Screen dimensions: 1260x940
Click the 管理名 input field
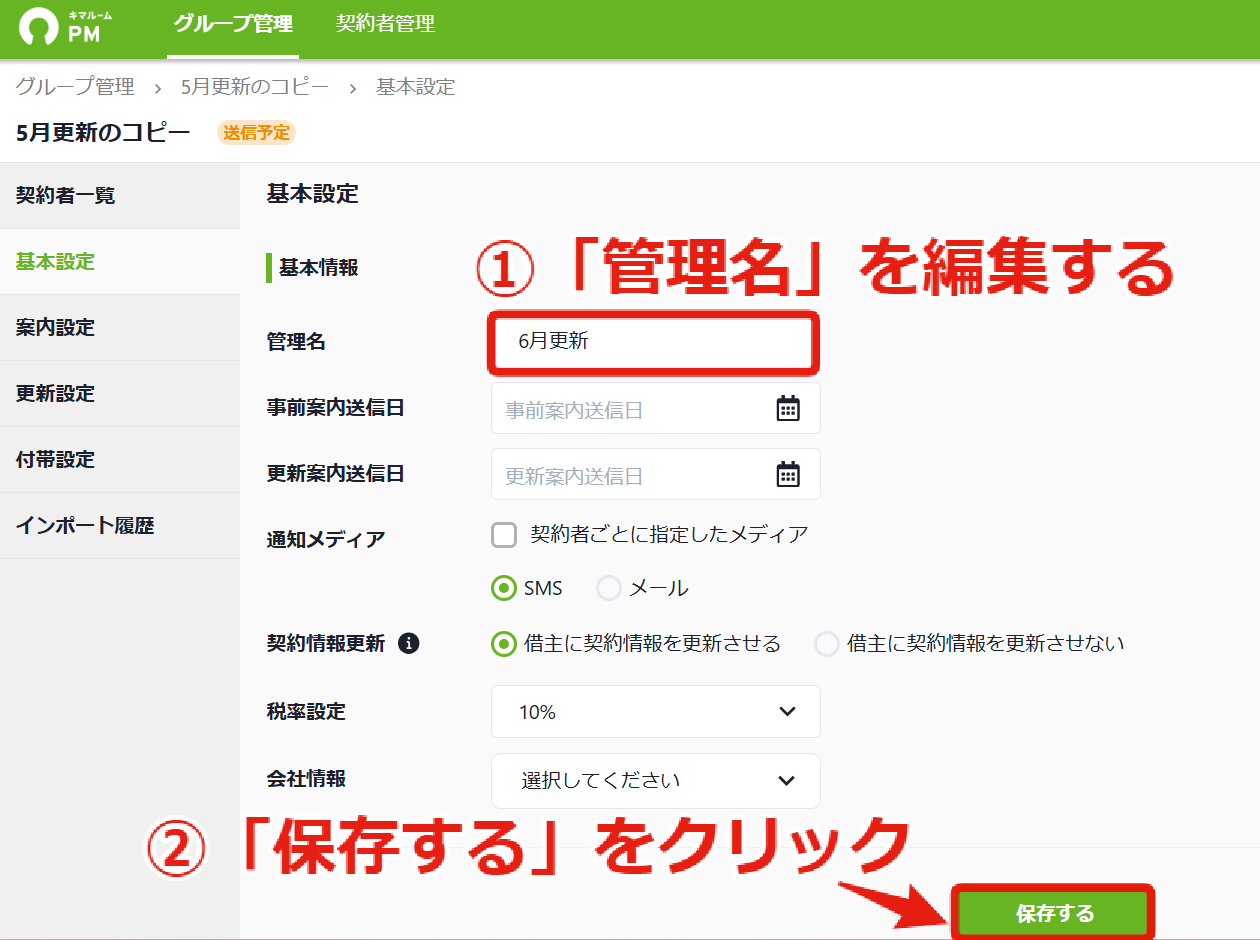click(654, 342)
